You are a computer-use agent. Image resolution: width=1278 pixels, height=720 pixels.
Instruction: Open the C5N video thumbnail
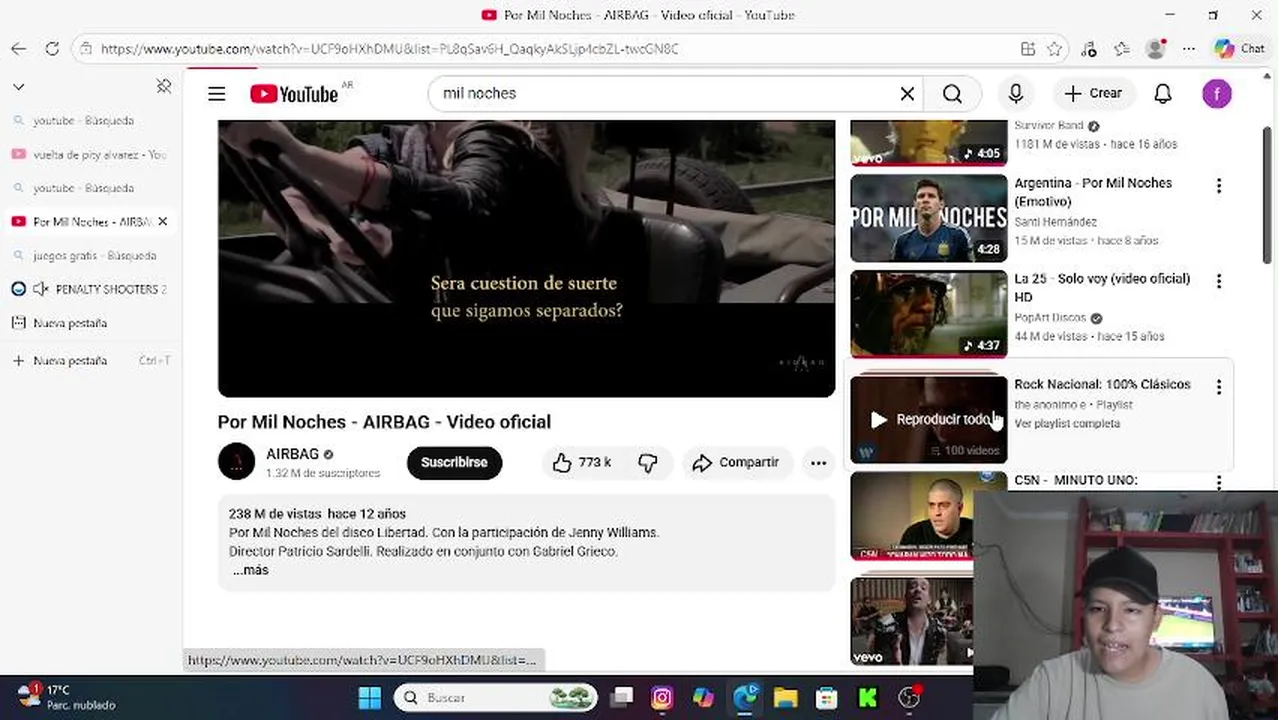[x=912, y=517]
